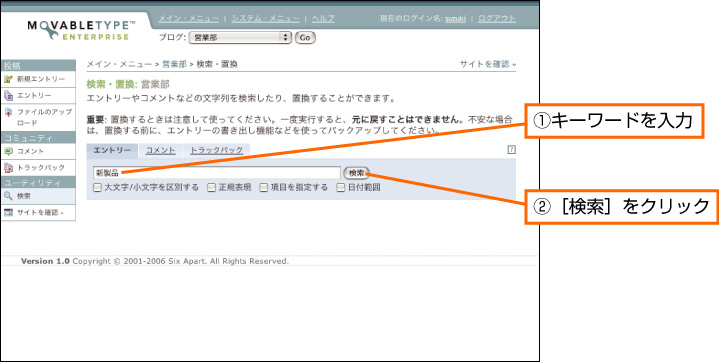Check the 項目を指定する option
Screen dimensions: 719x362
tap(264, 187)
